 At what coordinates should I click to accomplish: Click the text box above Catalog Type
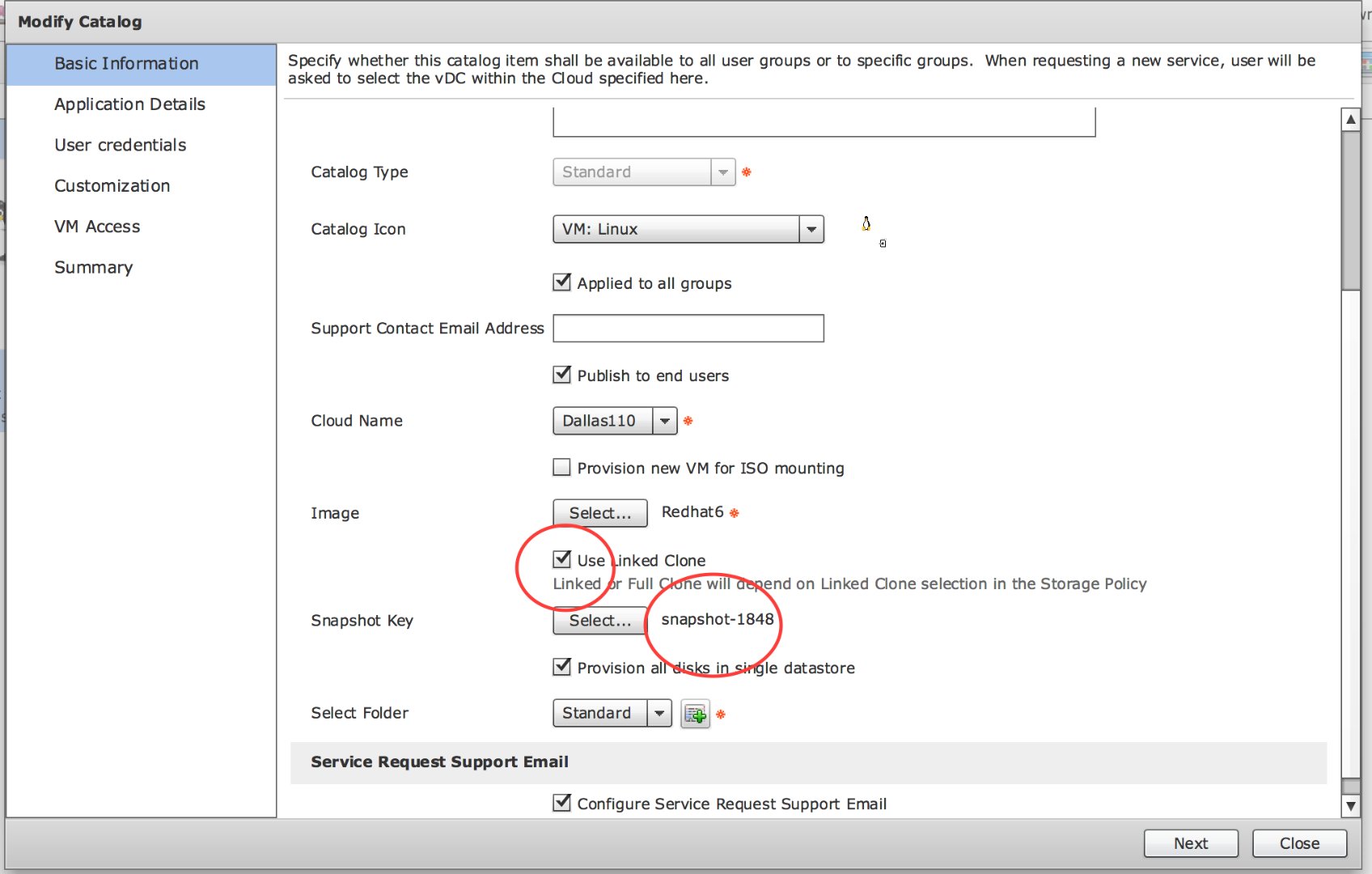tap(824, 122)
